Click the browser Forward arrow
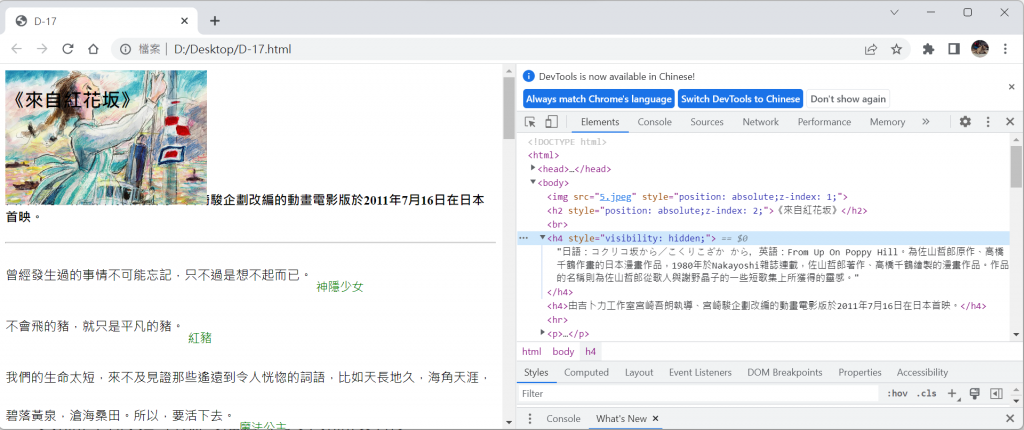The image size is (1024, 430). tap(42, 49)
